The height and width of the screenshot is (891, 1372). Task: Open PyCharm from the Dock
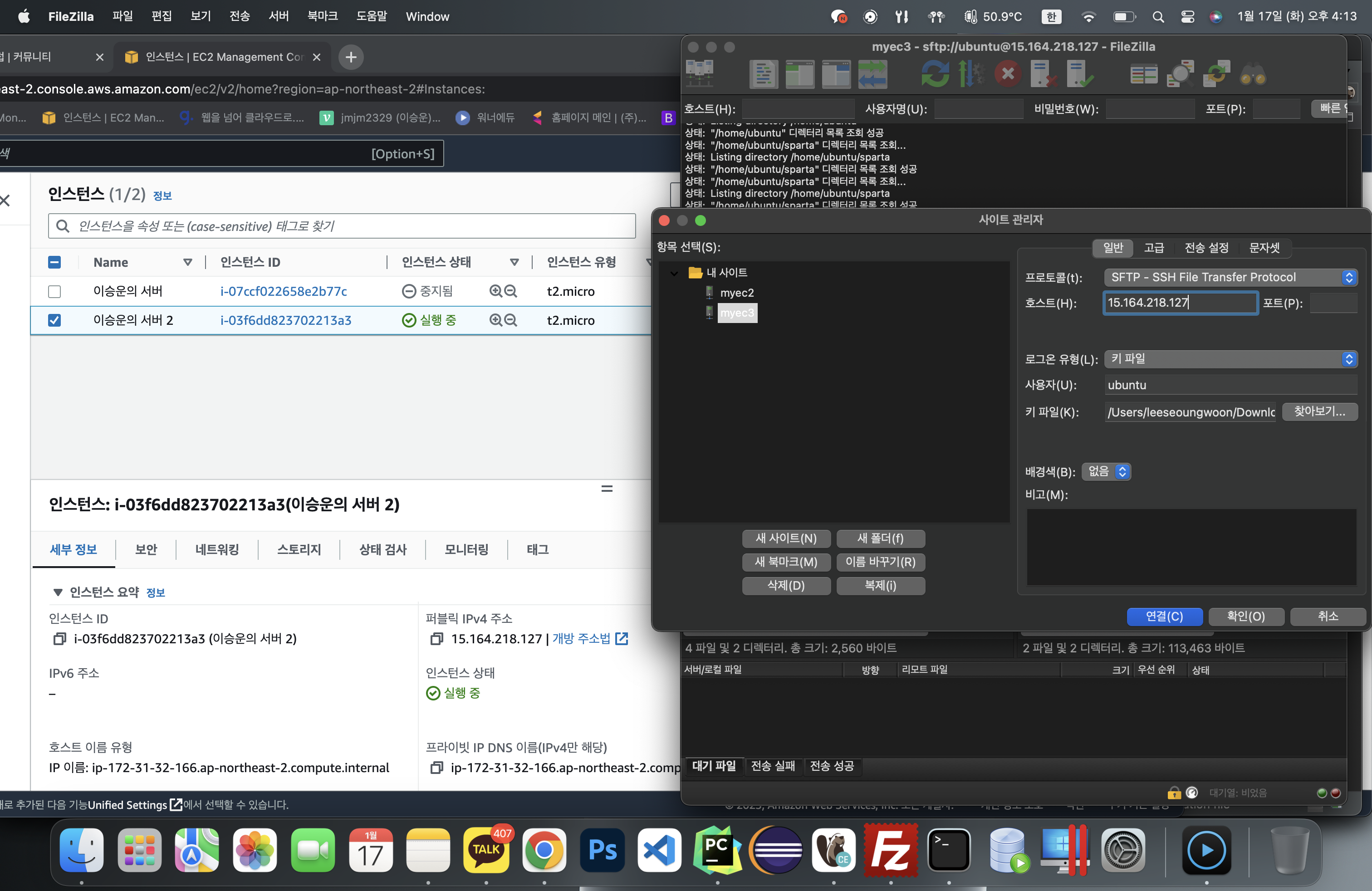coord(717,850)
